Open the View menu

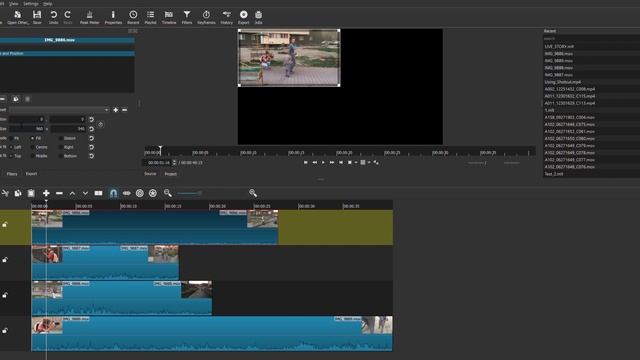point(13,4)
